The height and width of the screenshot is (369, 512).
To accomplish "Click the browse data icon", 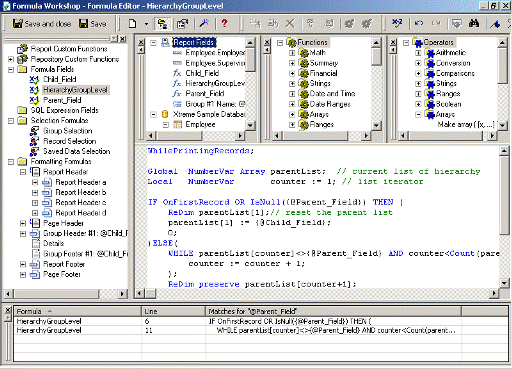I will (x=456, y=24).
